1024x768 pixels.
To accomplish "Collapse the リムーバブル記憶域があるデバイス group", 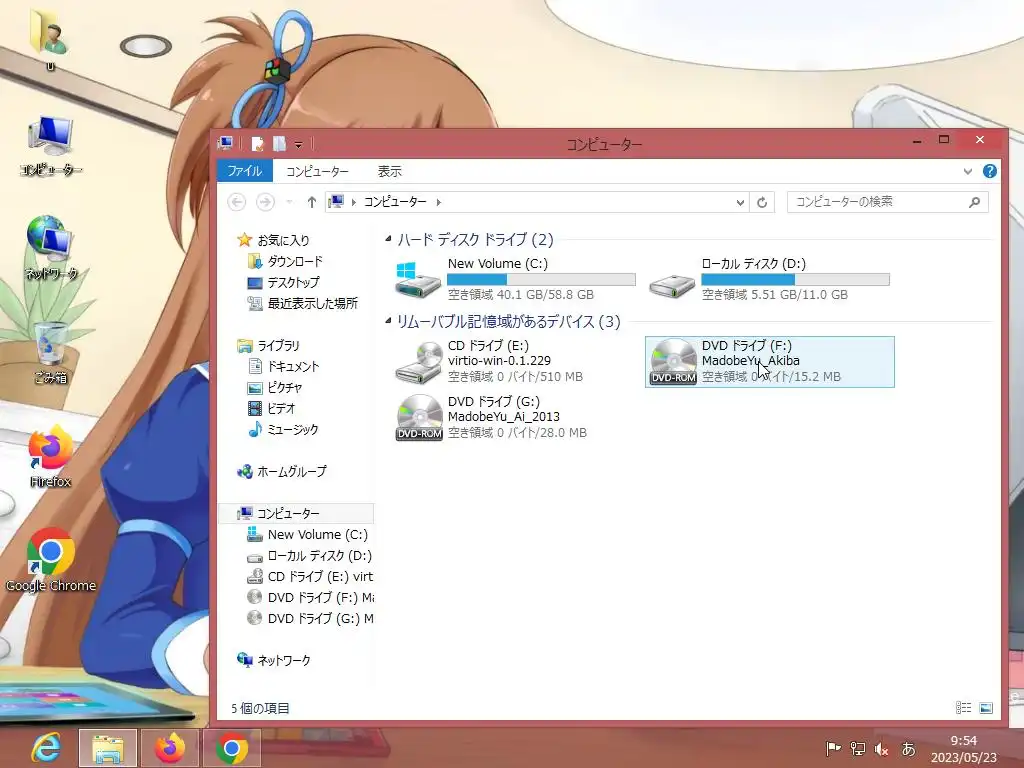I will [388, 321].
